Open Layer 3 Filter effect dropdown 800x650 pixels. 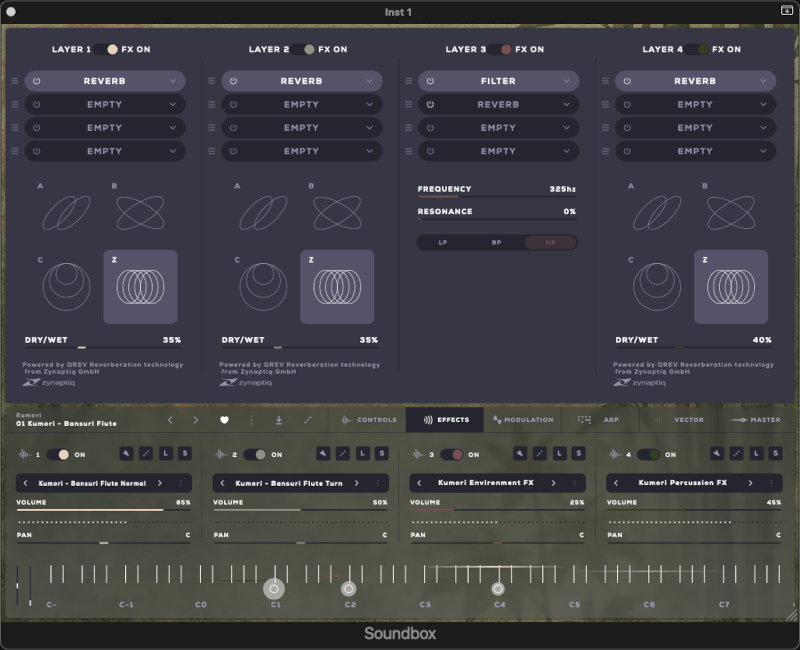coord(566,81)
